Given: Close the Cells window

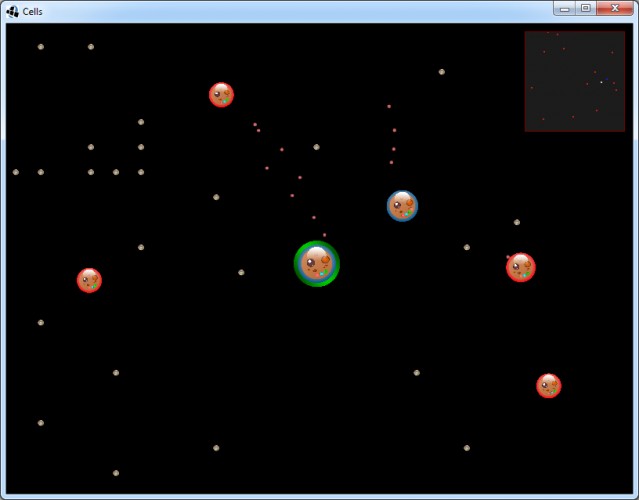Looking at the screenshot, I should (615, 9).
